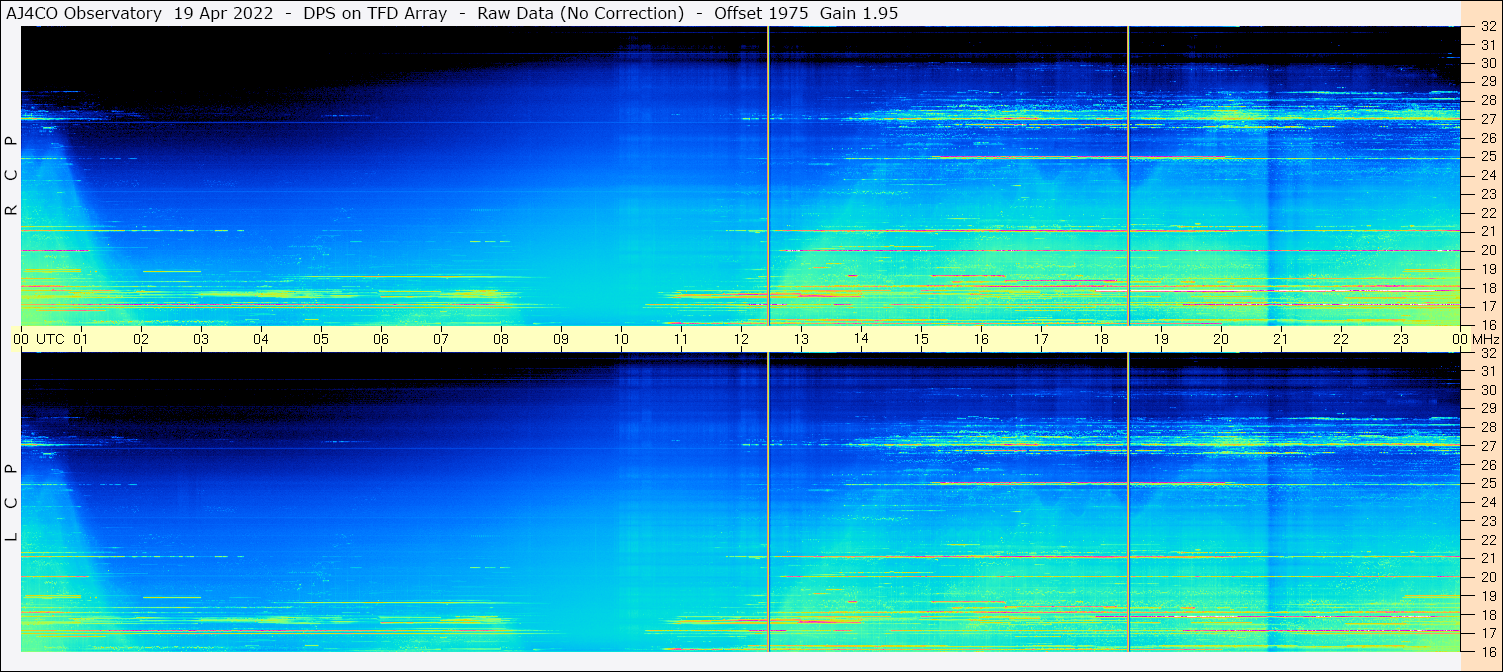Click hour "18" on the UTC time axis
This screenshot has height=672, width=1503.
(x=1101, y=339)
